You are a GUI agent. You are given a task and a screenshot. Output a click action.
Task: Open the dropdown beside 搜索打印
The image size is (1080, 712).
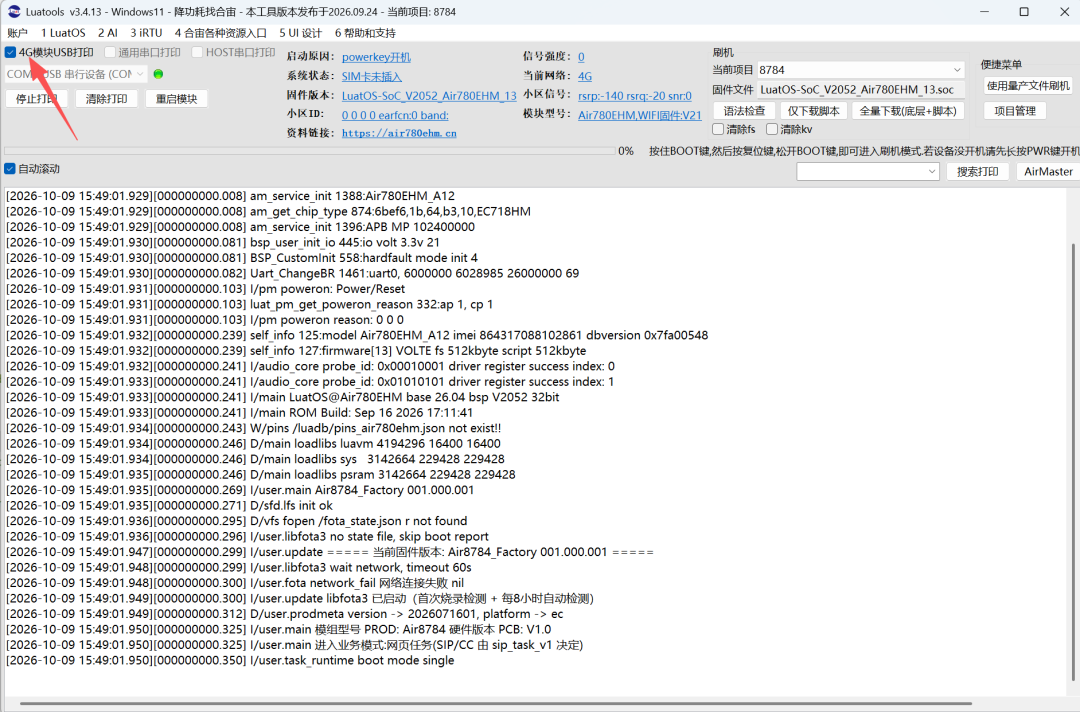(868, 171)
